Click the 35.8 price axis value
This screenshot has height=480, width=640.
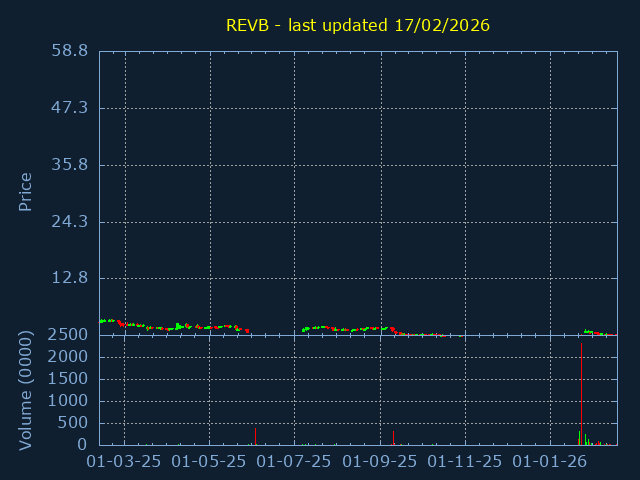(x=70, y=165)
